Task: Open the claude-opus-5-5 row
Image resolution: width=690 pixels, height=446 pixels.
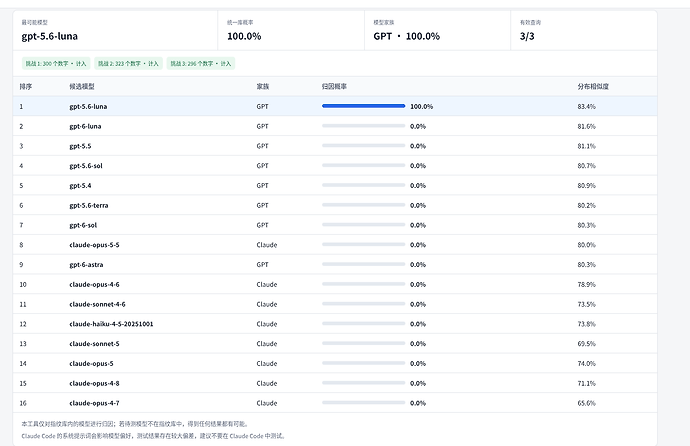Action: 335,245
